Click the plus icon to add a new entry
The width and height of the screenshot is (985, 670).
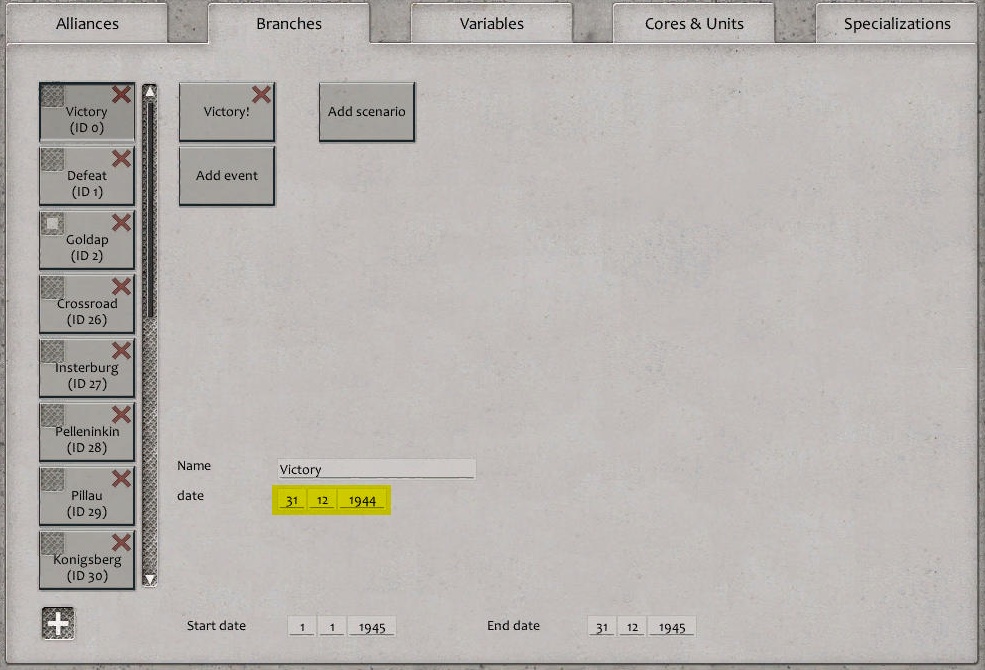point(57,623)
